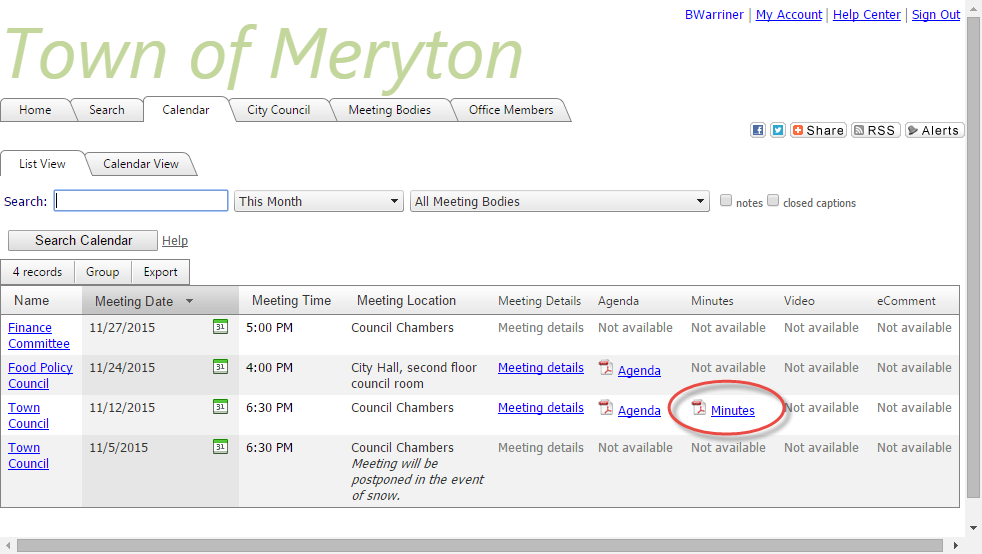
Task: Toggle the notes checkbox
Action: pyautogui.click(x=726, y=200)
